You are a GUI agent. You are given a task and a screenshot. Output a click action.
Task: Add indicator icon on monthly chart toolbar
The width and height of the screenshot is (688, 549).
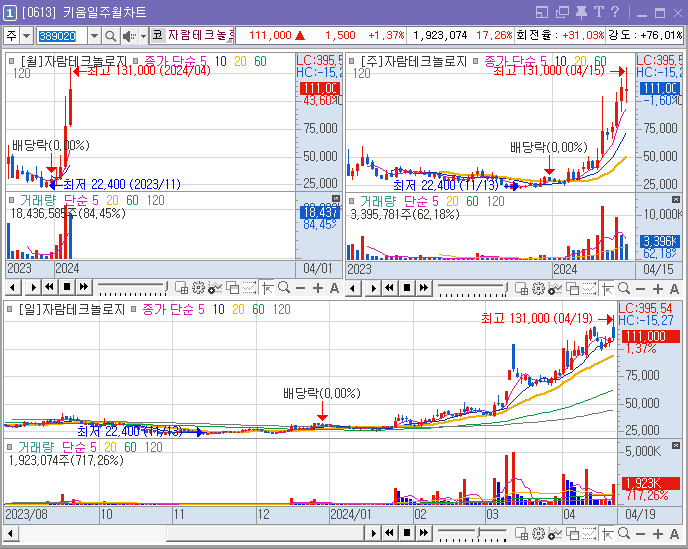point(215,288)
